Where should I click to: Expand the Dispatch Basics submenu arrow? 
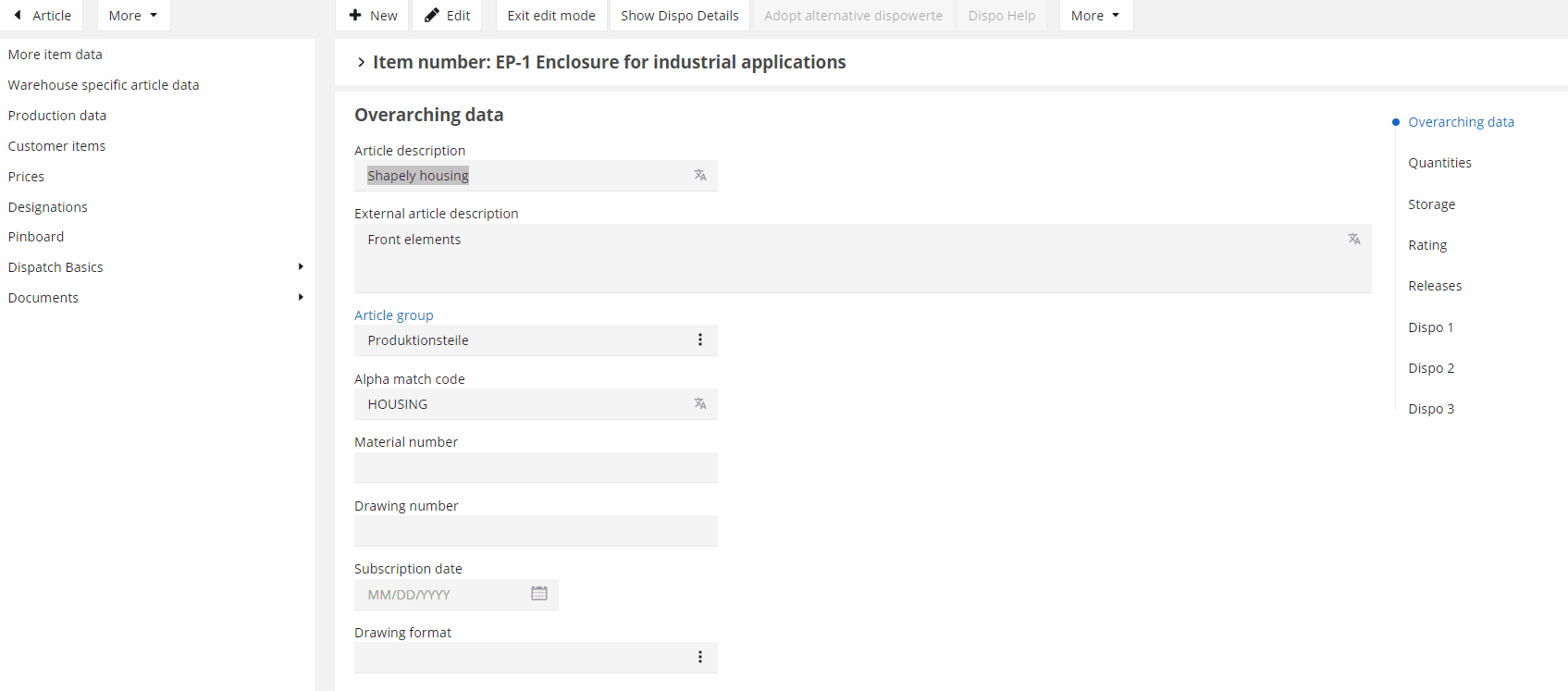tap(301, 266)
